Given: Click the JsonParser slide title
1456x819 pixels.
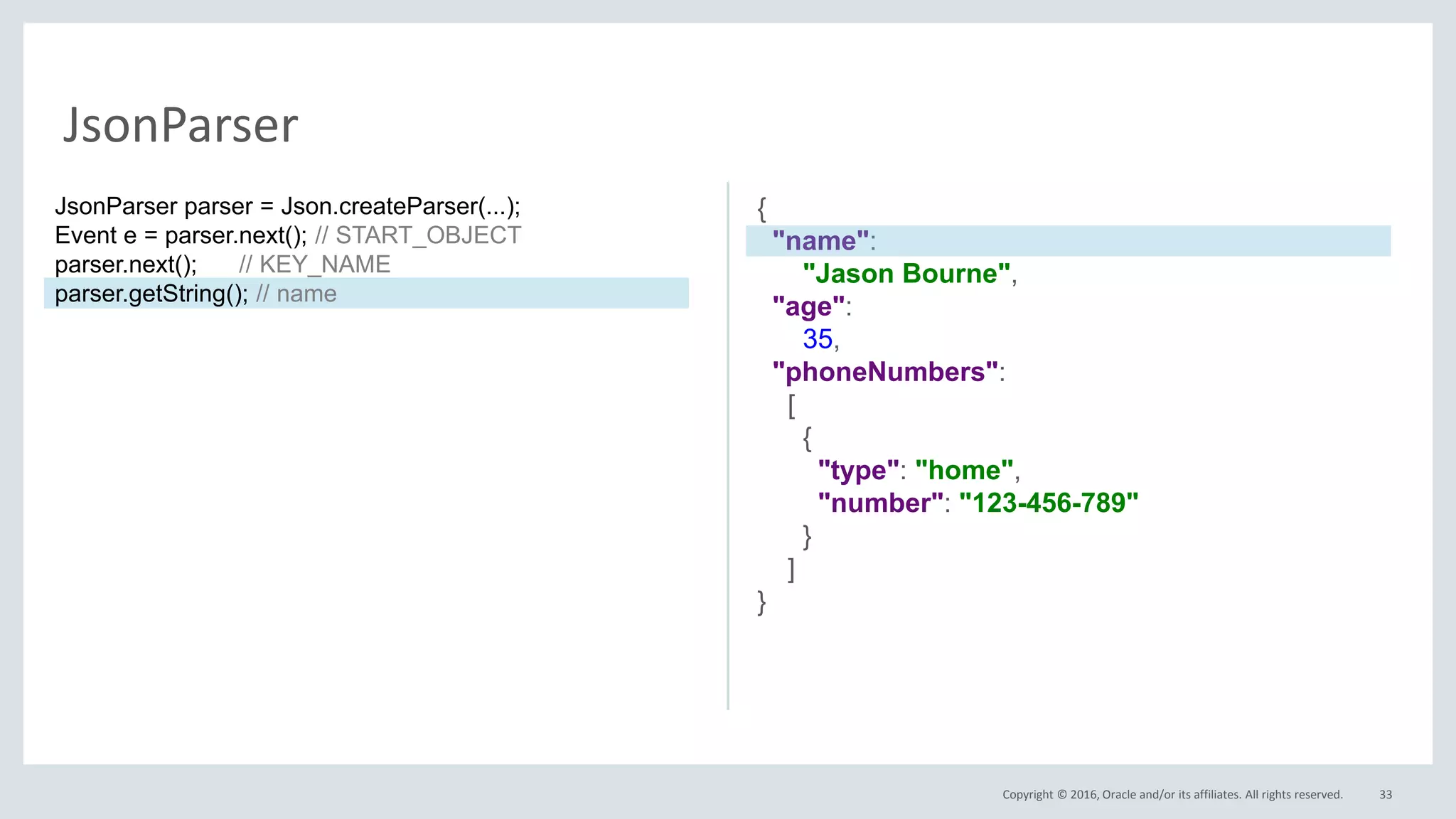Looking at the screenshot, I should 181,125.
